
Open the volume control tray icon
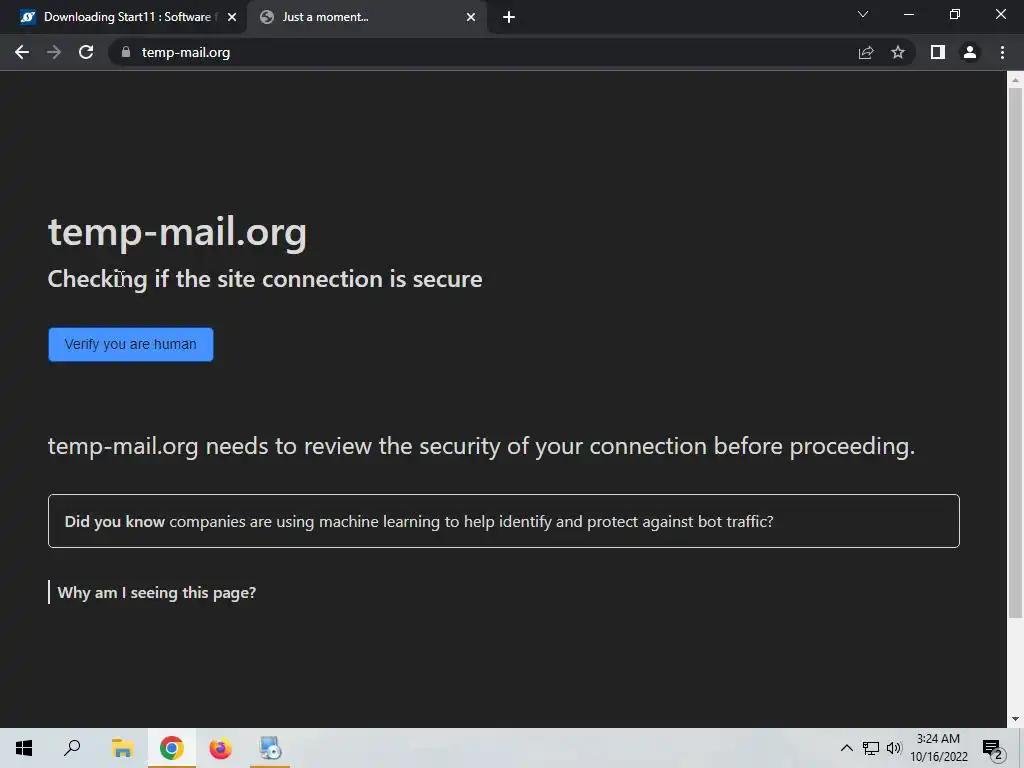pos(894,748)
